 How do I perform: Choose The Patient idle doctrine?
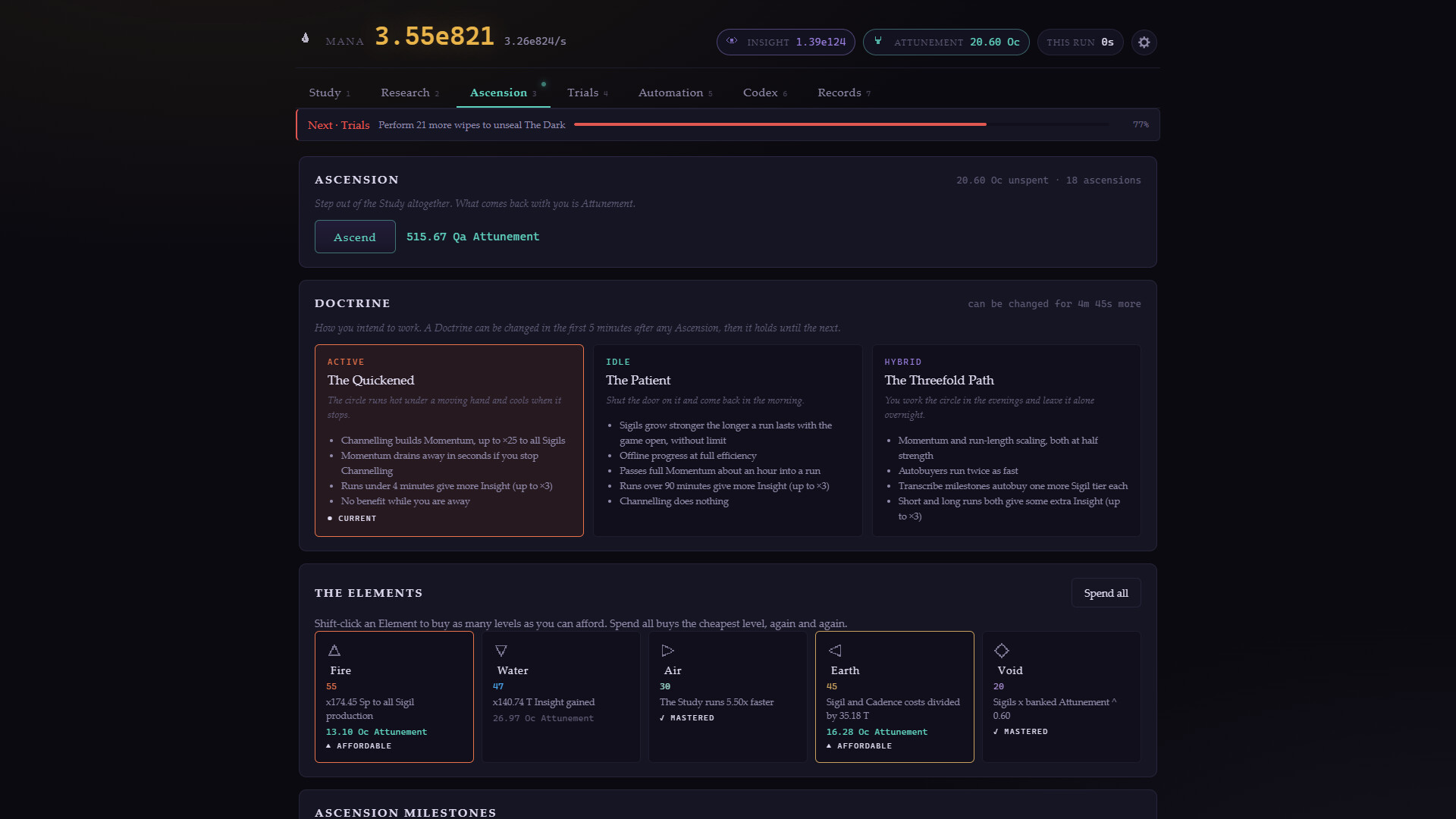(x=727, y=441)
